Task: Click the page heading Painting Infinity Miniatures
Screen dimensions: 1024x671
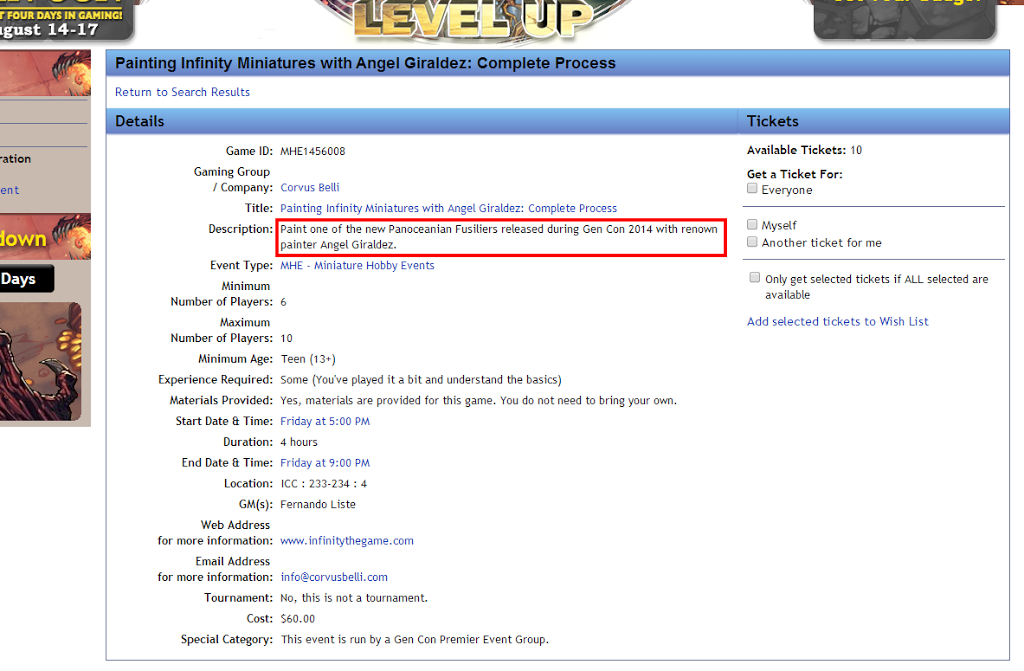Action: click(x=365, y=63)
